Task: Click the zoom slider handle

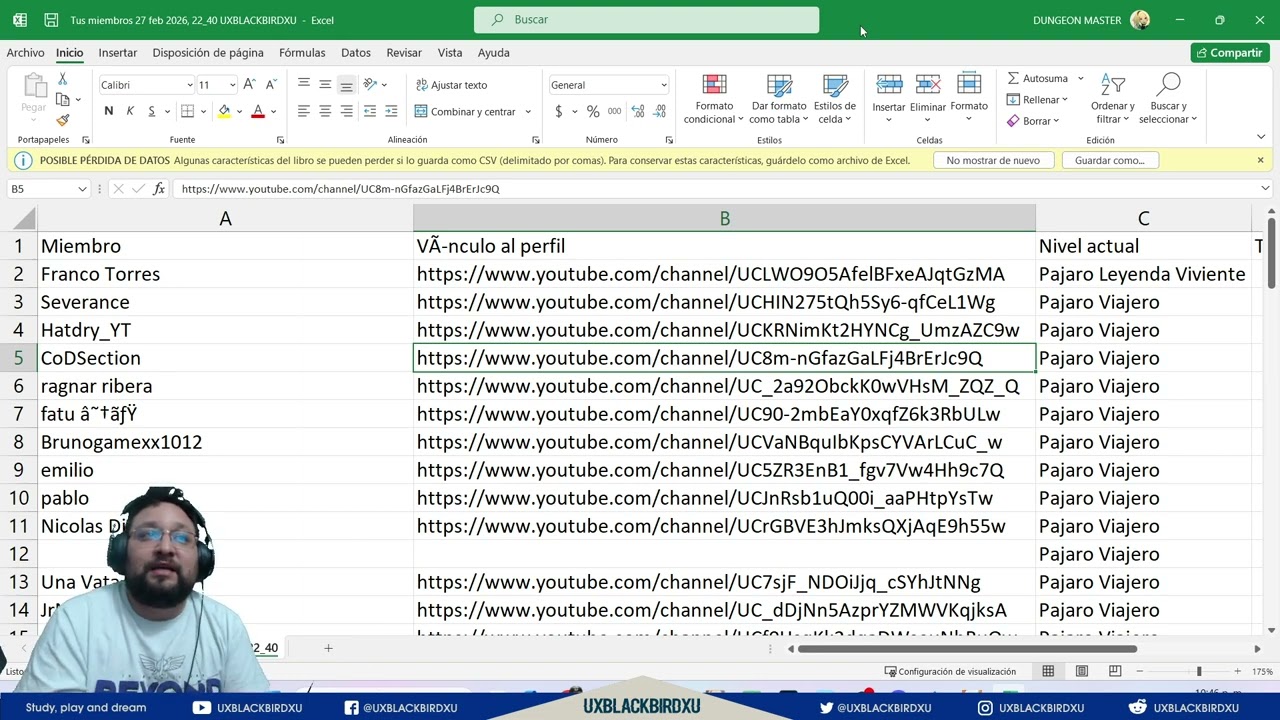Action: pos(1199,671)
